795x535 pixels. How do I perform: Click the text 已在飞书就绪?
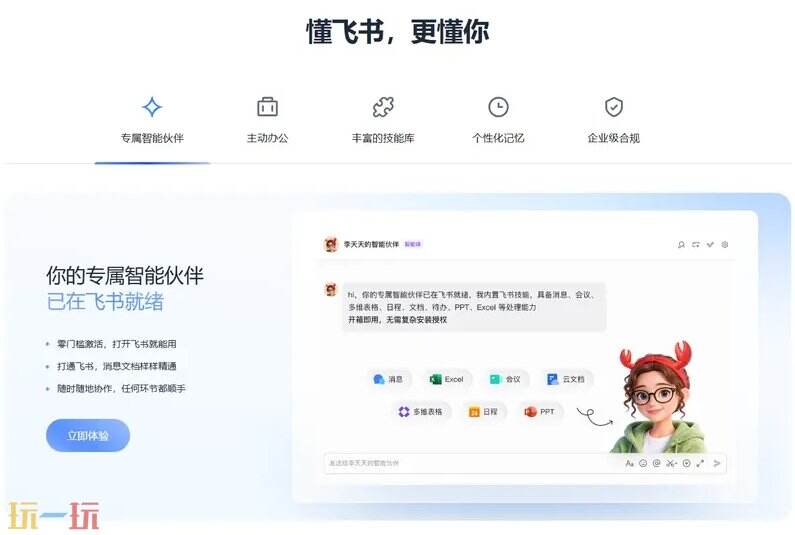pos(105,302)
